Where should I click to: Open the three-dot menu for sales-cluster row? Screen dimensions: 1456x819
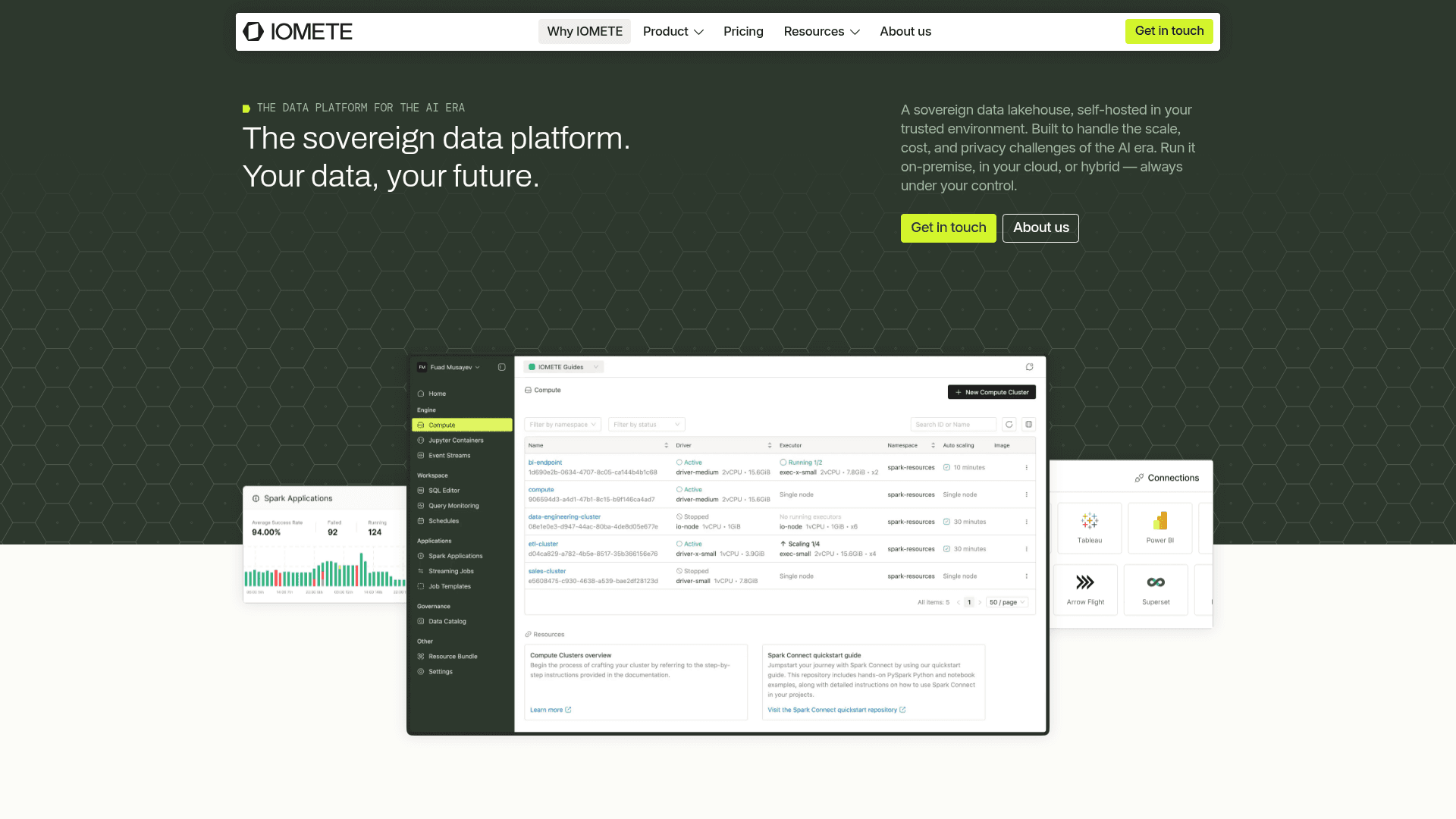(x=1027, y=576)
